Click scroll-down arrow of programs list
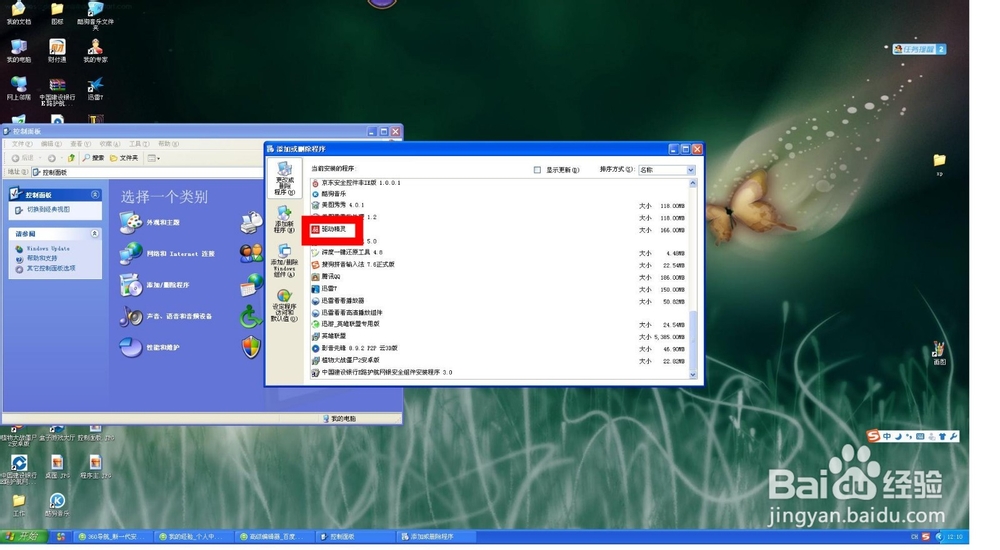 (693, 375)
